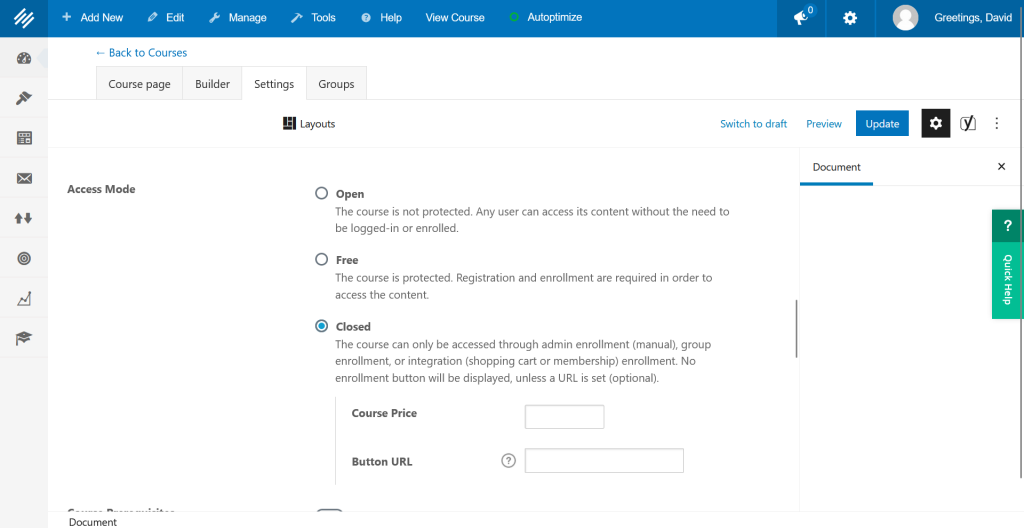
Task: Switch to the Groups tab
Action: (336, 83)
